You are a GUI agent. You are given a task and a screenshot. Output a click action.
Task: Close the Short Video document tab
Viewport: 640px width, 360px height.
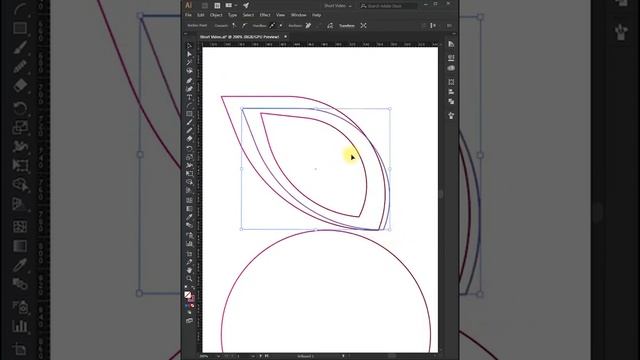285,37
